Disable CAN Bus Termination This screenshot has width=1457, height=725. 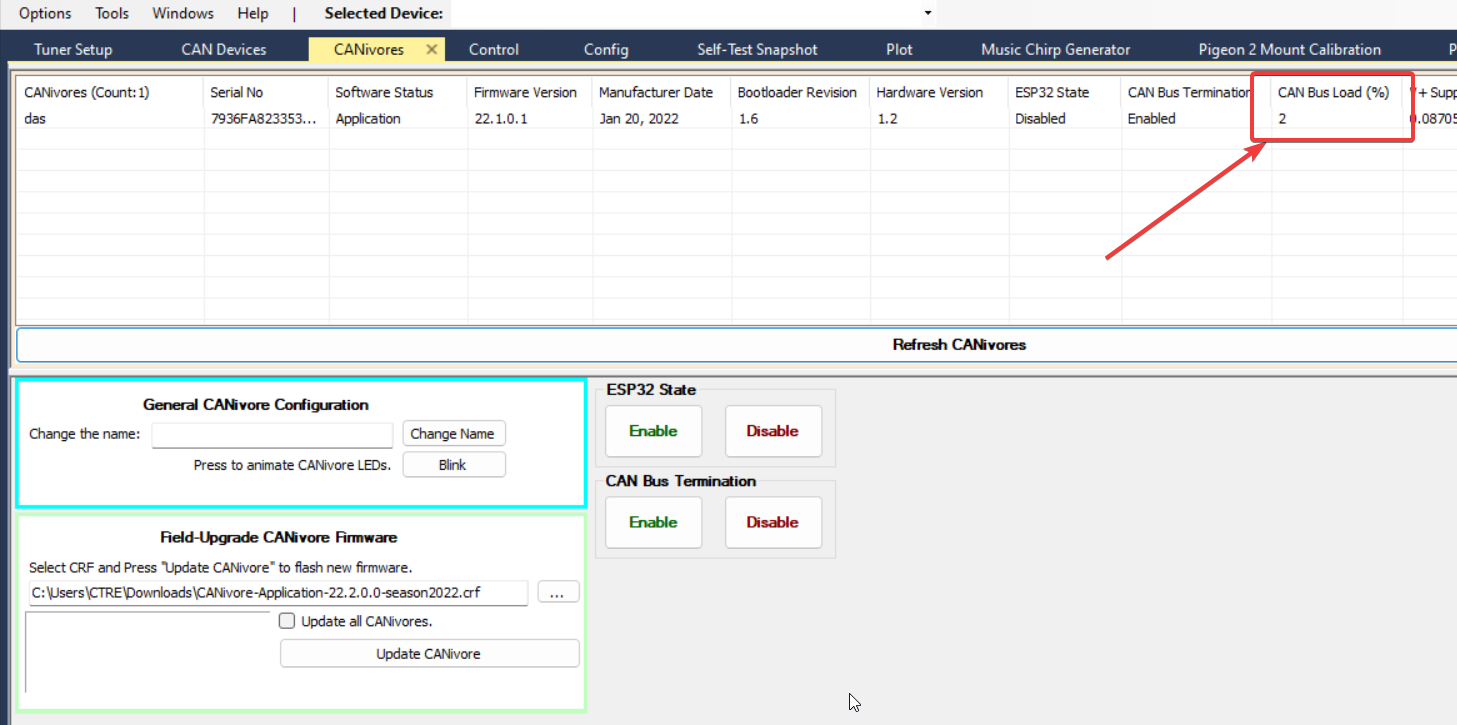[773, 522]
